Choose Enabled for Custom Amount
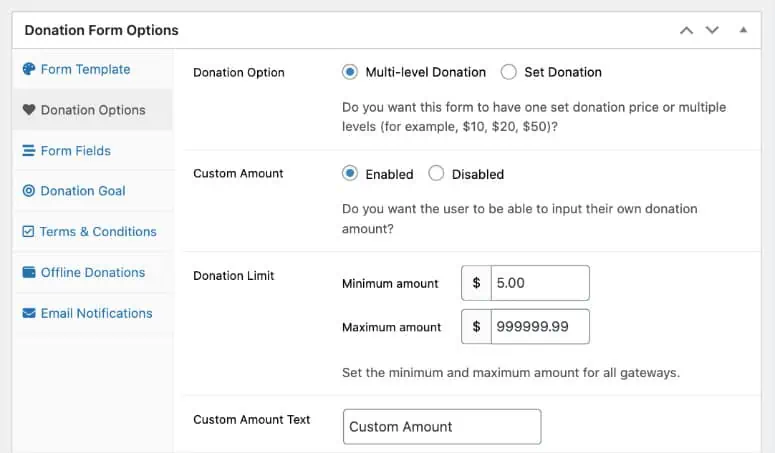The image size is (775, 453). click(349, 173)
